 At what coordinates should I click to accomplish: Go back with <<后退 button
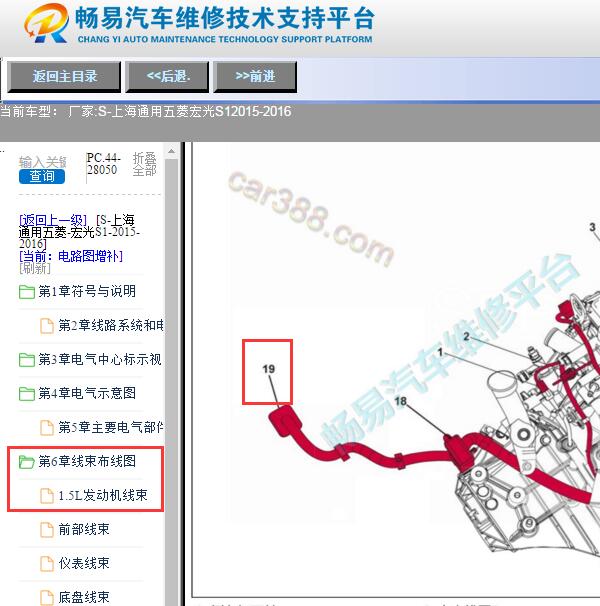pos(167,77)
